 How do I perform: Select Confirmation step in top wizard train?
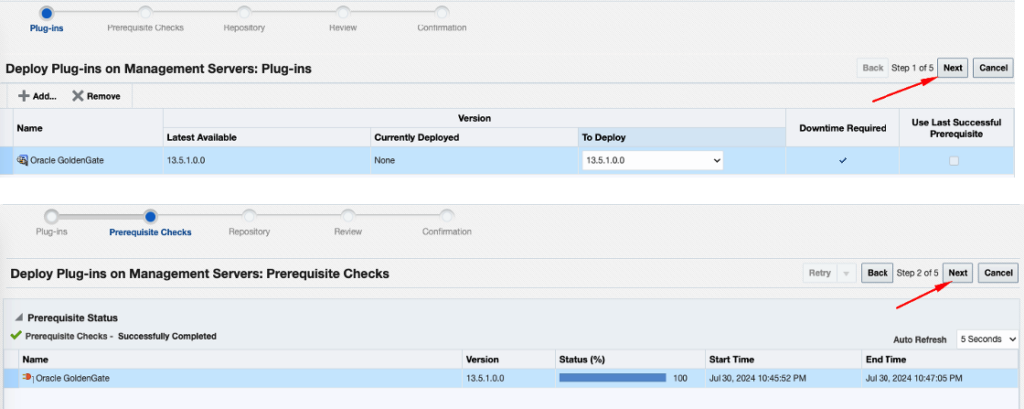[442, 13]
